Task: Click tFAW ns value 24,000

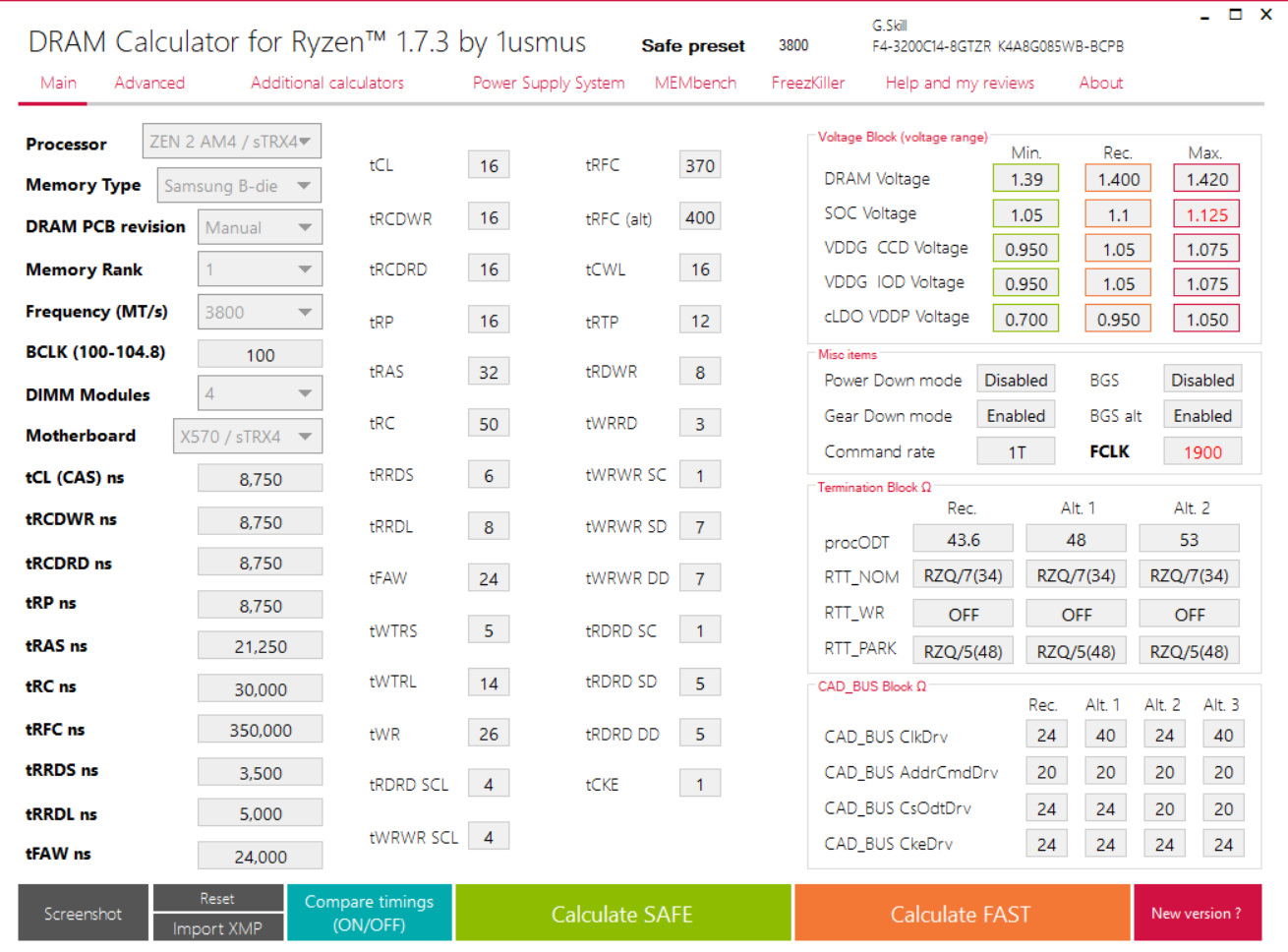Action: [260, 857]
